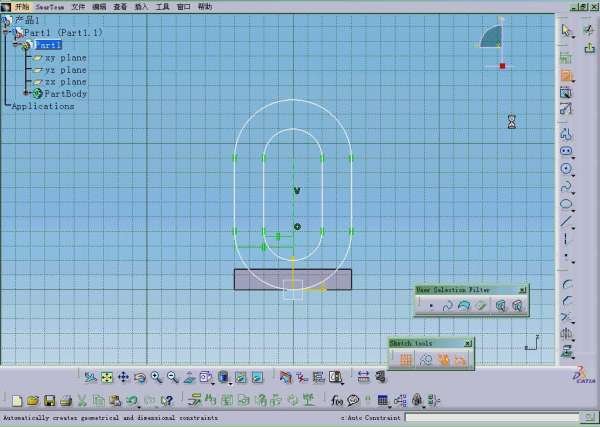Select the Line sketch tool

[x=566, y=221]
